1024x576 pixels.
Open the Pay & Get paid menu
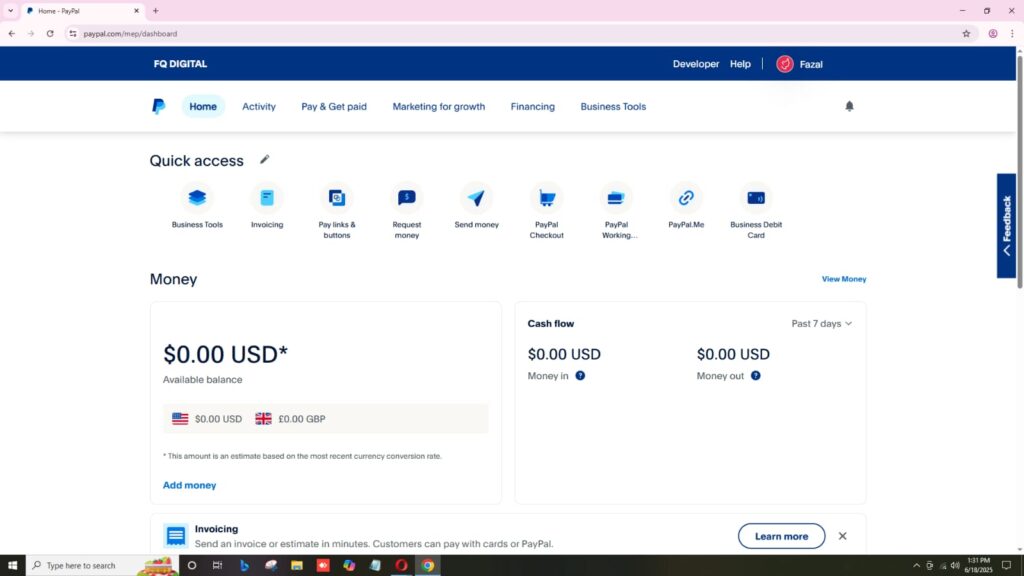pyautogui.click(x=334, y=107)
